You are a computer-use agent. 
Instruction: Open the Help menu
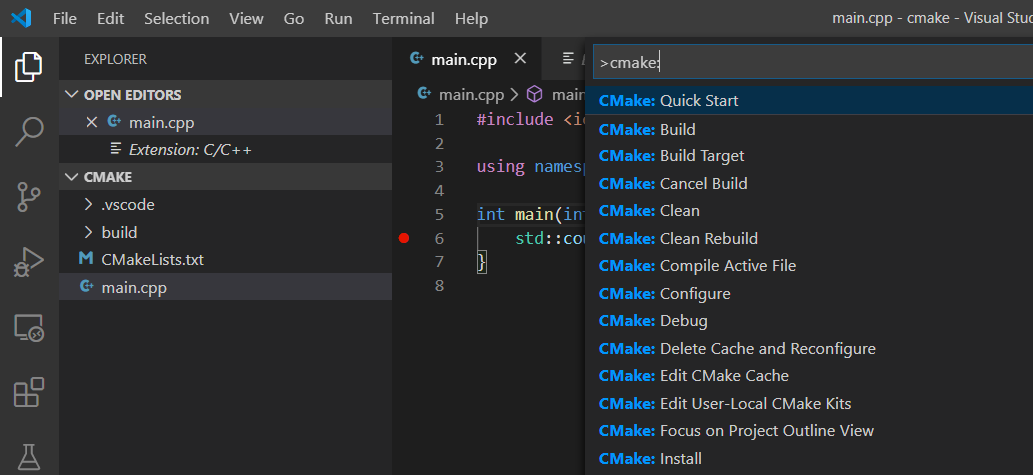[x=471, y=18]
